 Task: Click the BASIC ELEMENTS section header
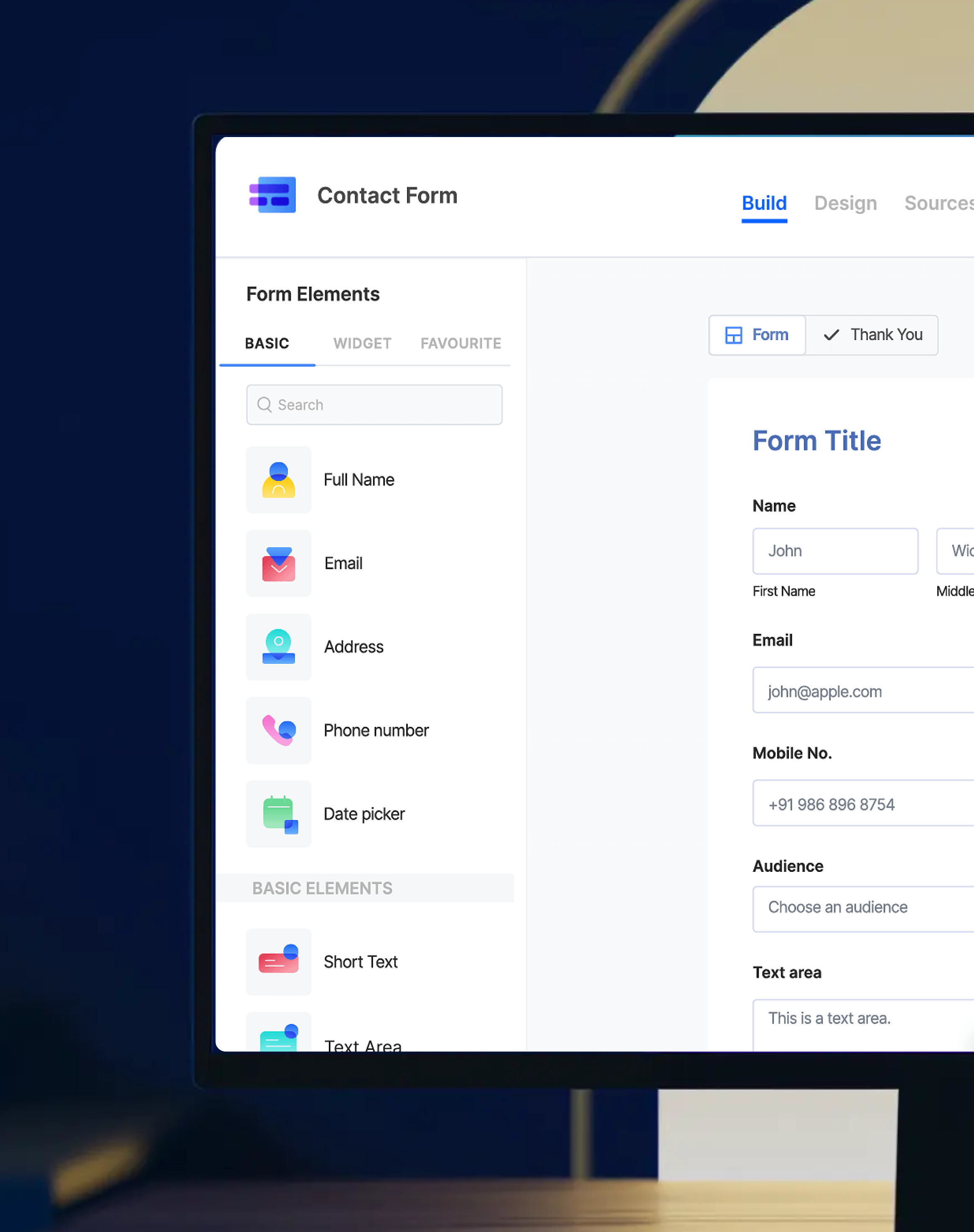coord(365,888)
